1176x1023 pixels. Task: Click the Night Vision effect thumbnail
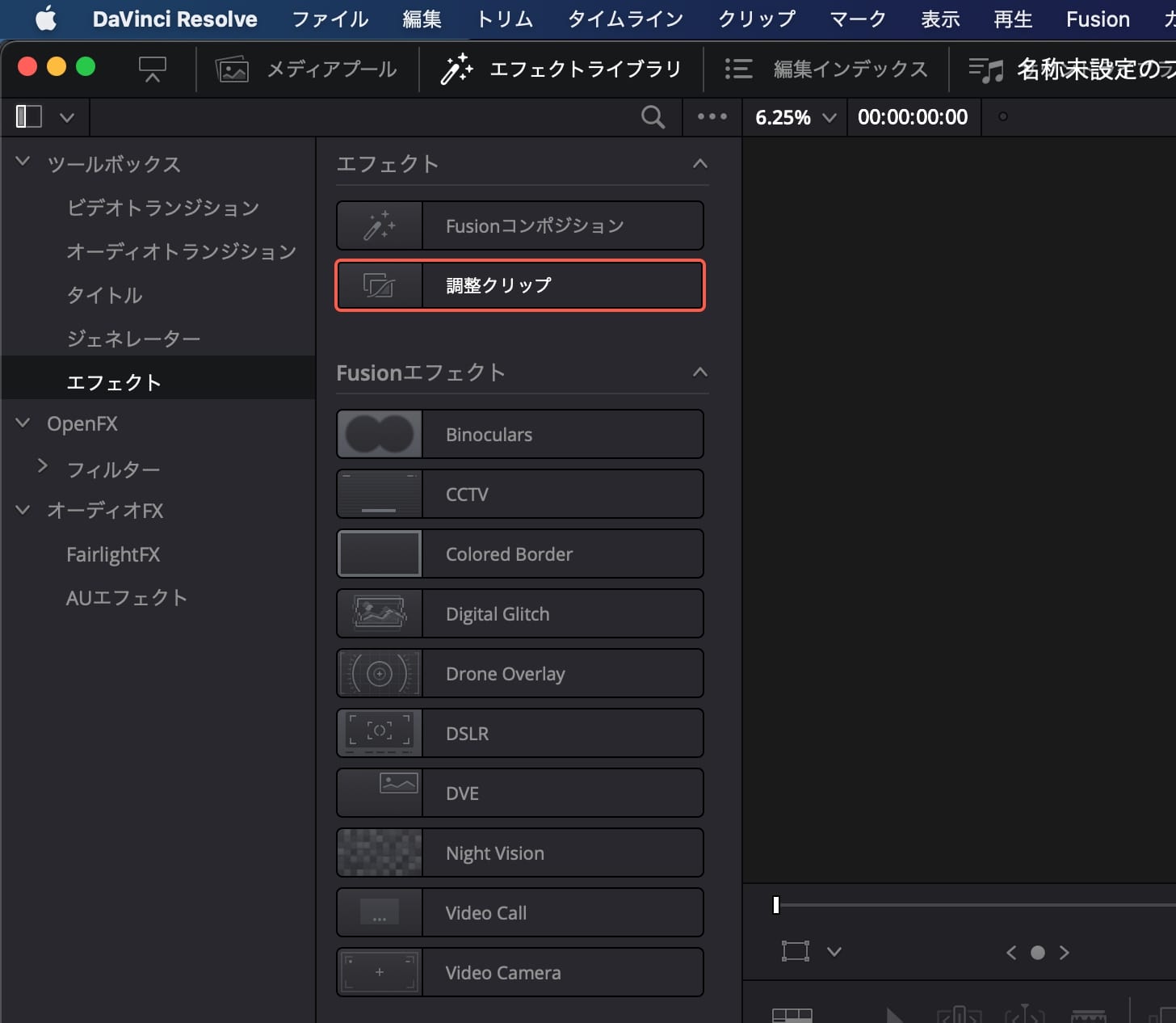click(380, 853)
